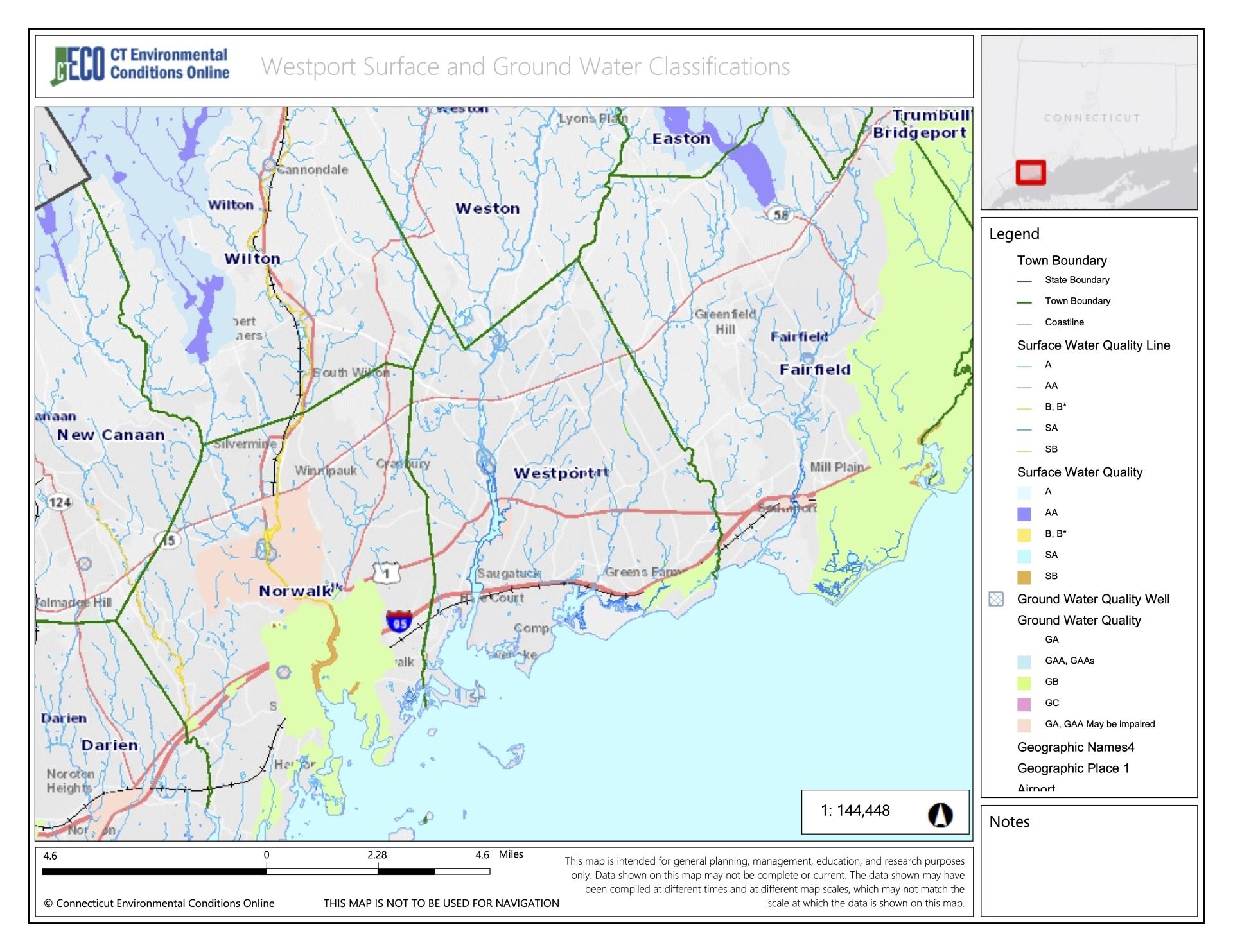Click the Westport town label on map
1233x952 pixels.
[x=553, y=474]
